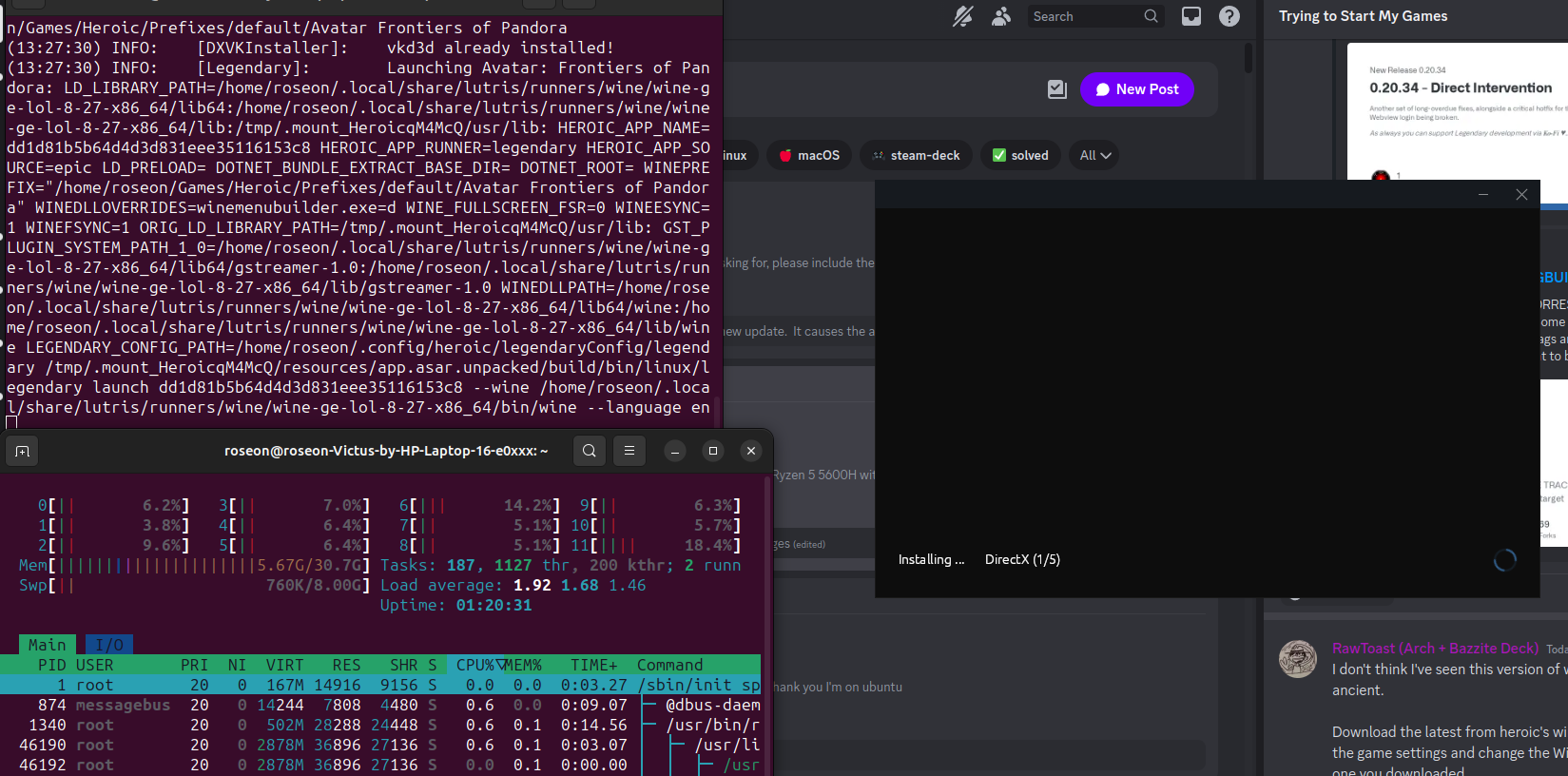Toggle the steam-deck tag filter
The width and height of the screenshot is (1568, 776).
click(x=916, y=155)
